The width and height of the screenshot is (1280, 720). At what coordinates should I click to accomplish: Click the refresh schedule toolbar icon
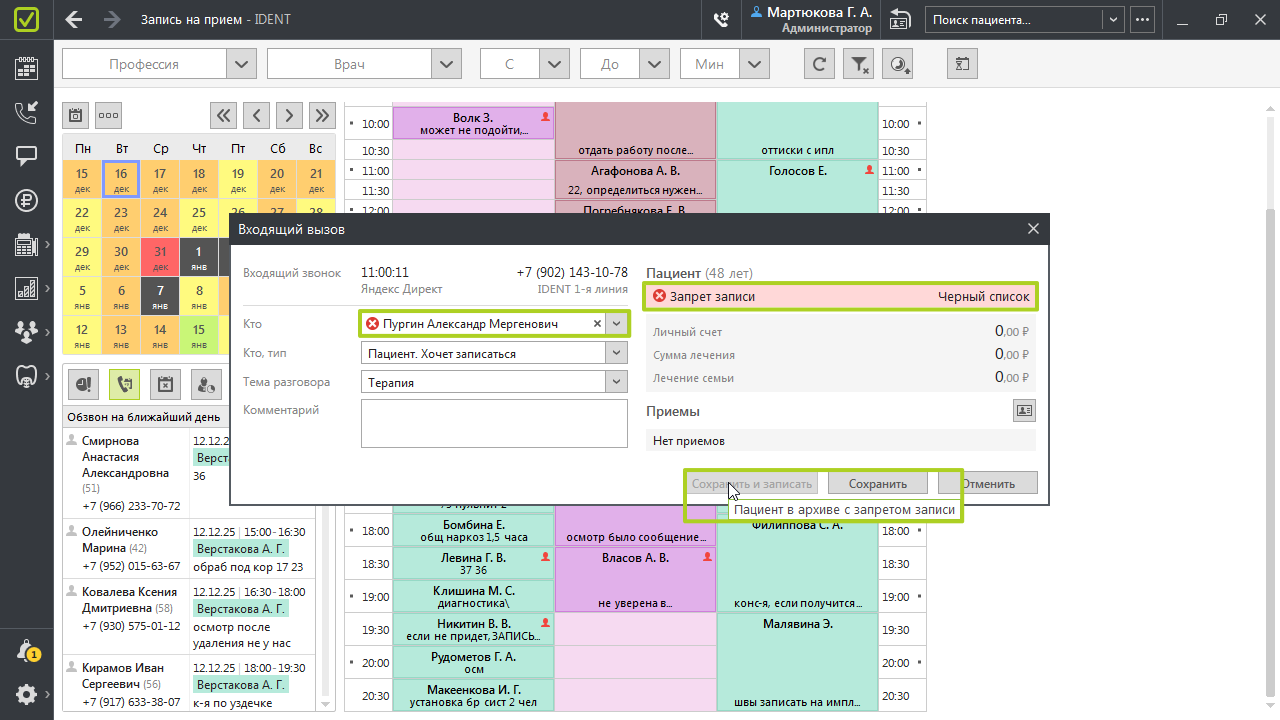(819, 64)
